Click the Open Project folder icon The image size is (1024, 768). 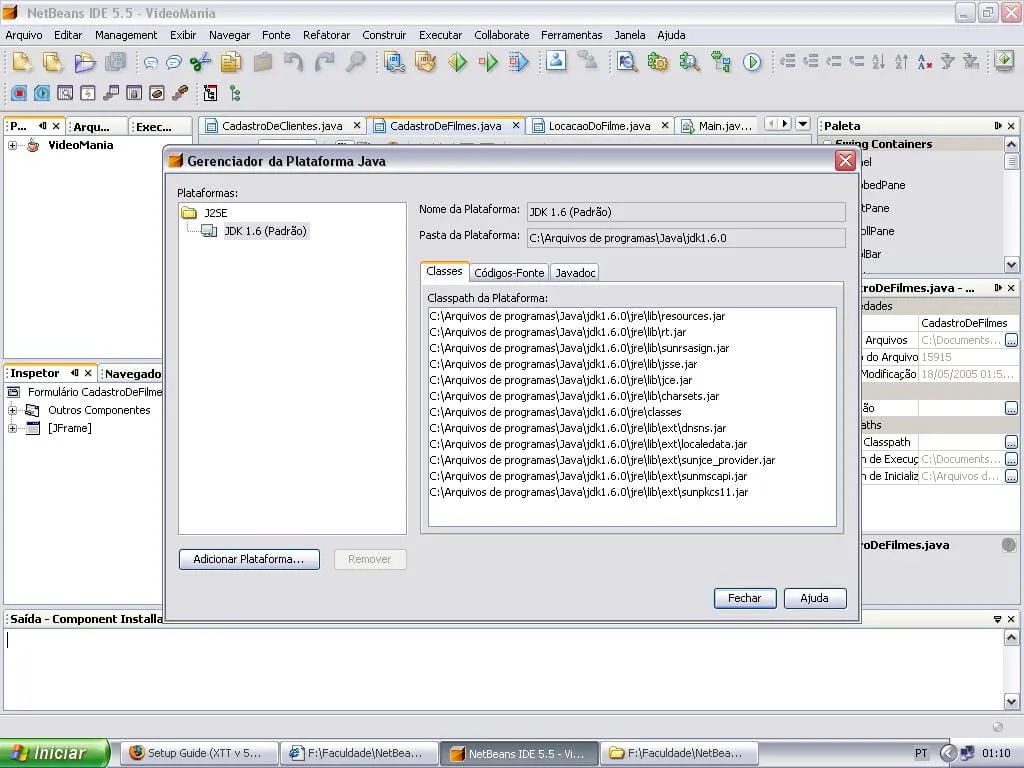click(x=85, y=62)
